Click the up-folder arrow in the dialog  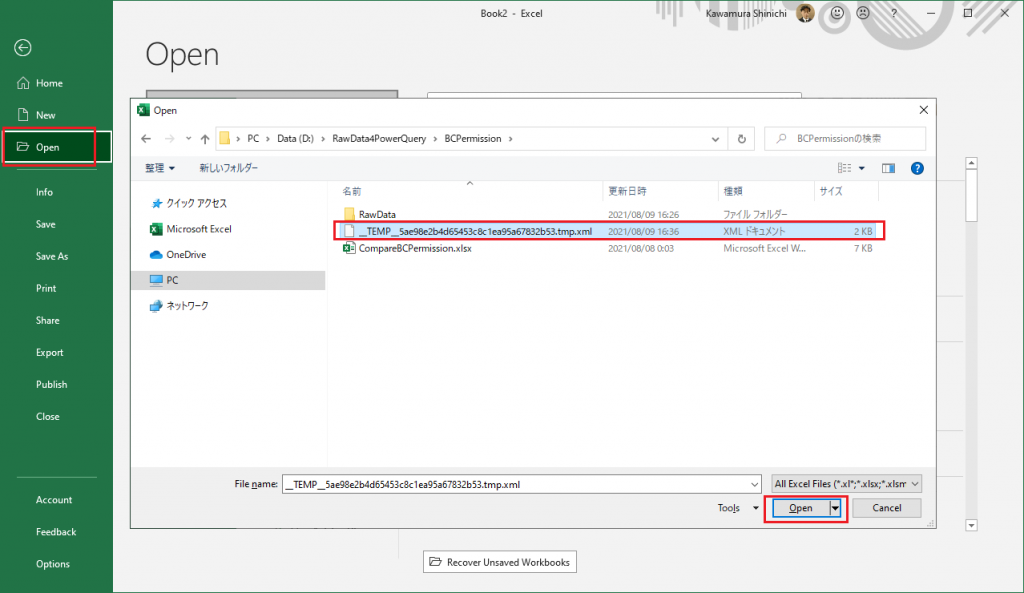tap(205, 139)
